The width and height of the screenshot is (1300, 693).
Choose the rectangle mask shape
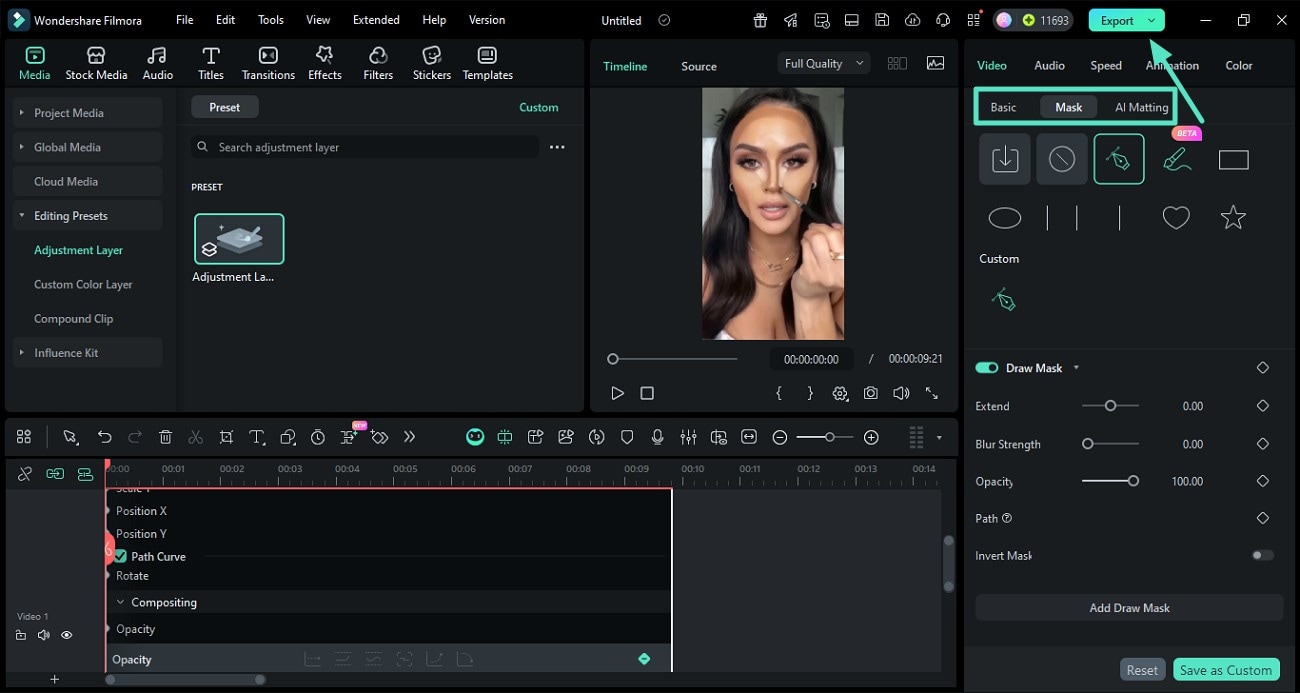(1233, 158)
